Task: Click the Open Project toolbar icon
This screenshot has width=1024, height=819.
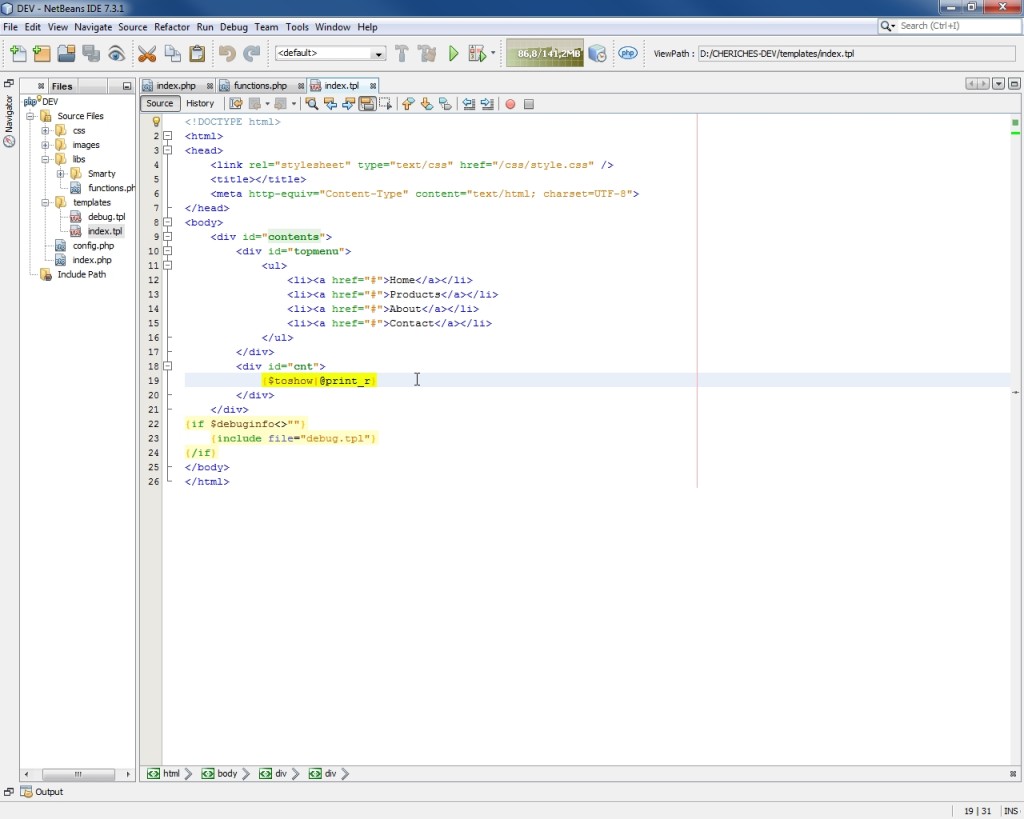Action: [66, 54]
